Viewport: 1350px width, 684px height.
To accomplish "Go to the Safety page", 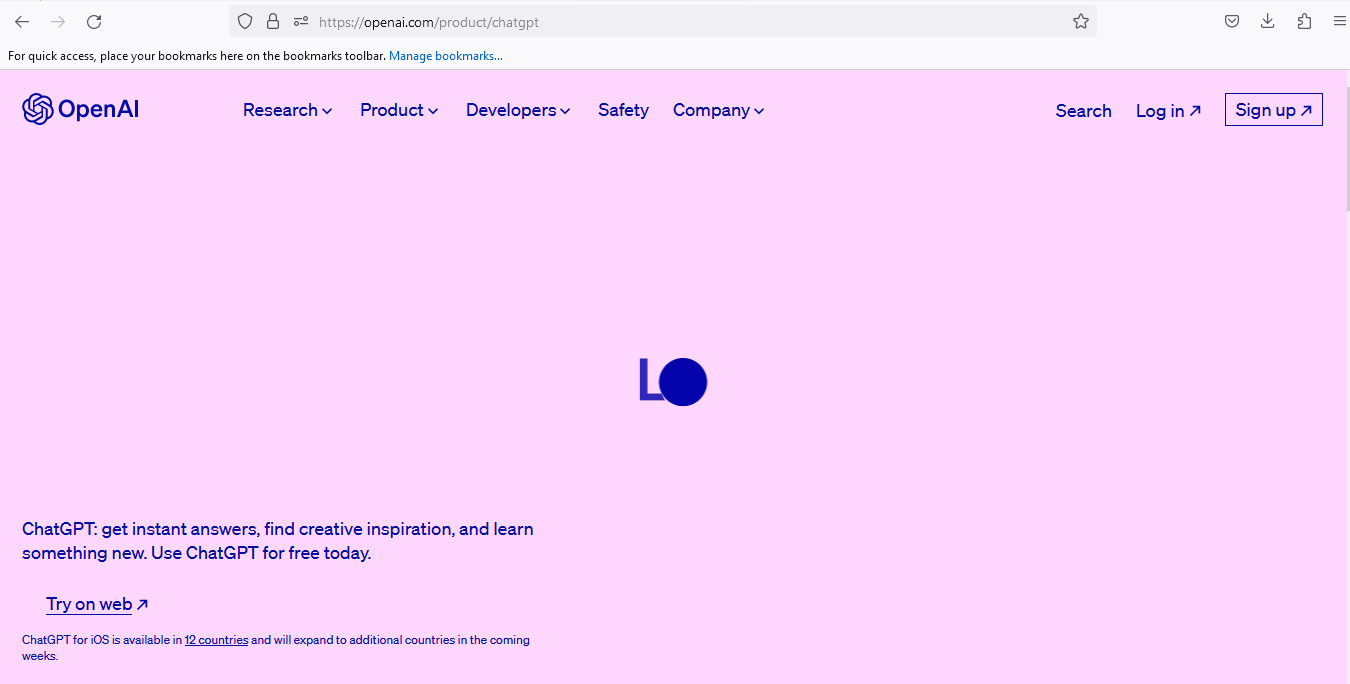I will point(623,110).
